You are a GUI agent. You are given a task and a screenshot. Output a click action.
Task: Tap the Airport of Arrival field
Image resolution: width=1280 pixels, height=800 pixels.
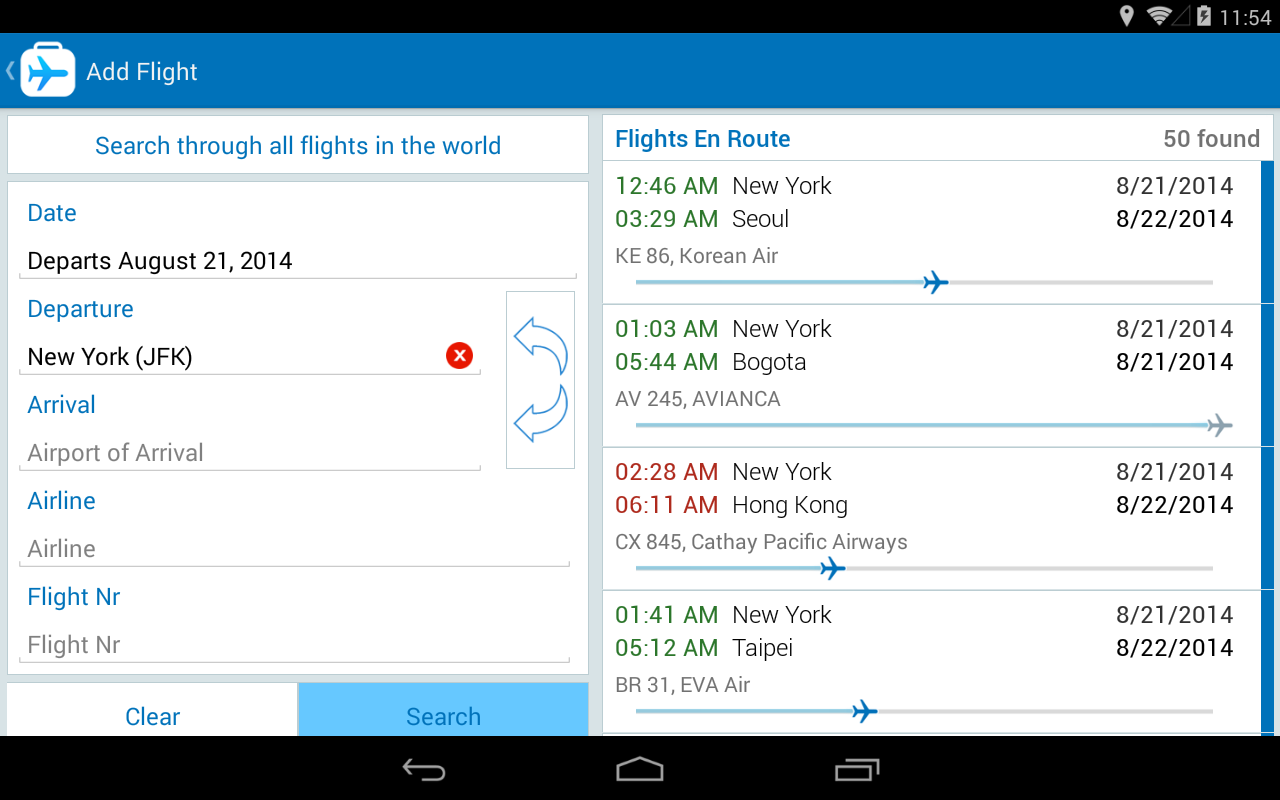[x=250, y=453]
